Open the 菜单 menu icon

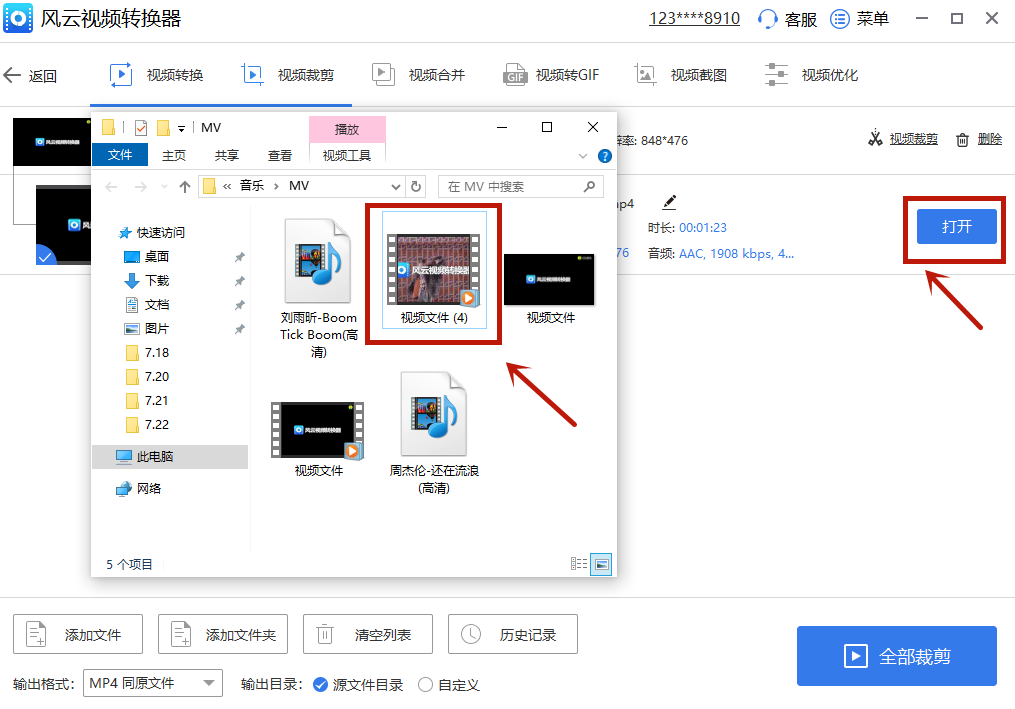(x=840, y=19)
